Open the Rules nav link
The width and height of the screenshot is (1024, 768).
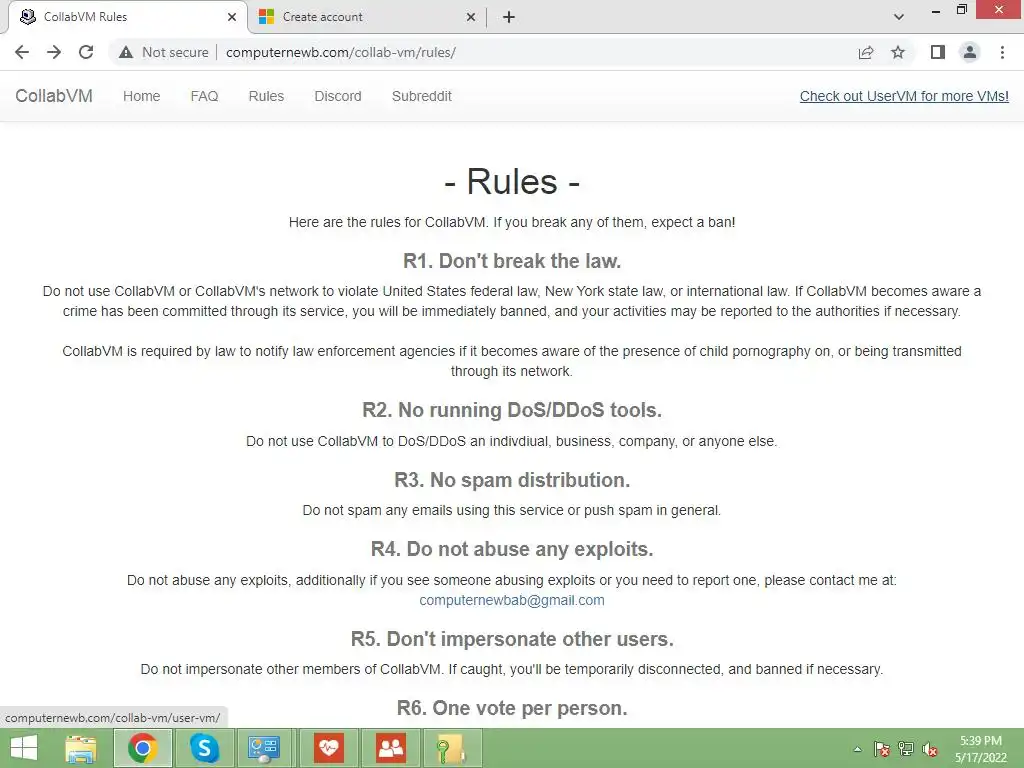pyautogui.click(x=266, y=96)
